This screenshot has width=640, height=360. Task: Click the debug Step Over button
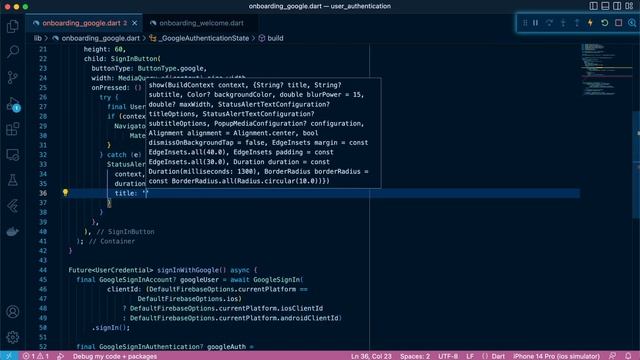pyautogui.click(x=549, y=23)
